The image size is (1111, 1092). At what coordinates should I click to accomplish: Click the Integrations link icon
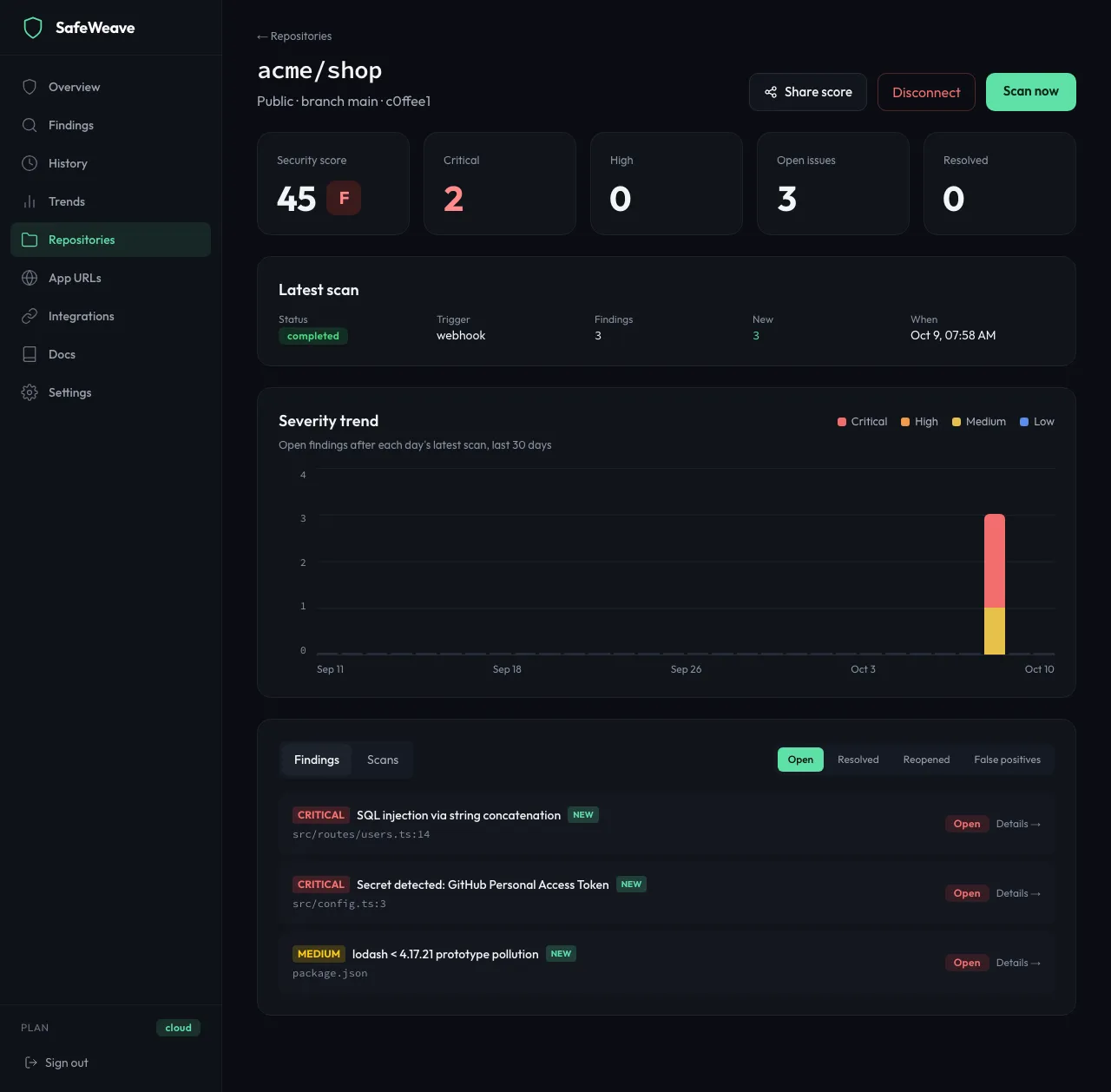30,316
